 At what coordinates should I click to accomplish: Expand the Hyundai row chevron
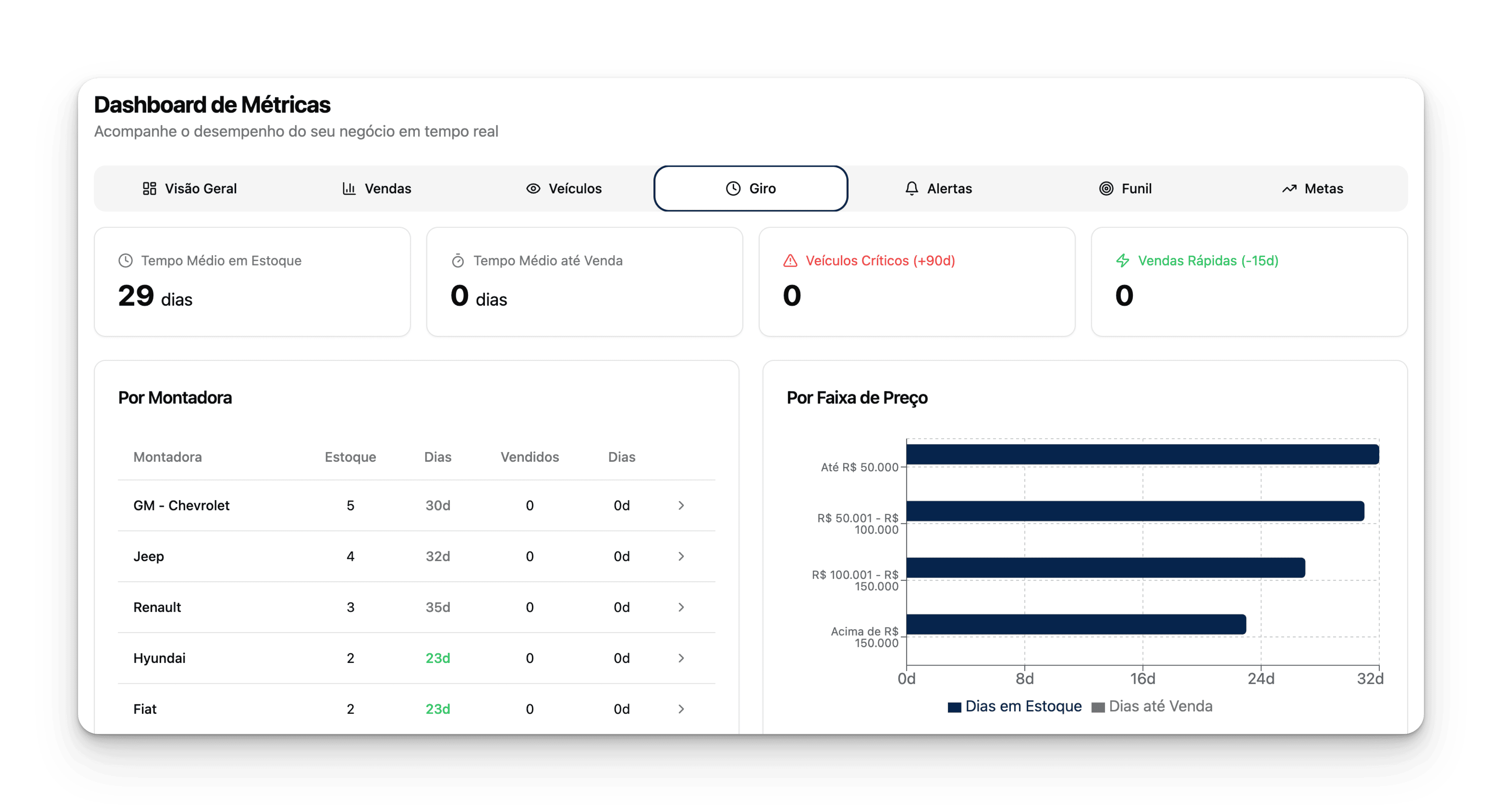681,658
